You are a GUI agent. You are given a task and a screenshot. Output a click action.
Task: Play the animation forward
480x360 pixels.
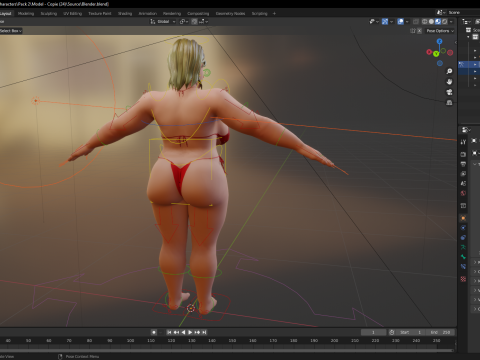pos(190,332)
